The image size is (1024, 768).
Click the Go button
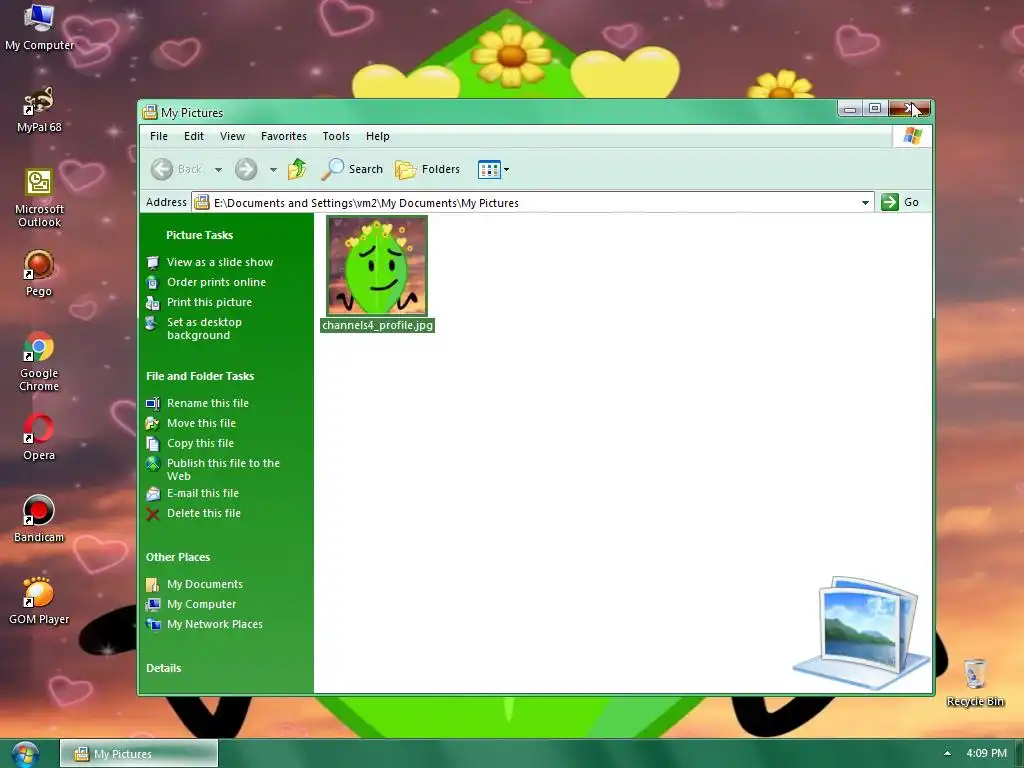[x=900, y=202]
